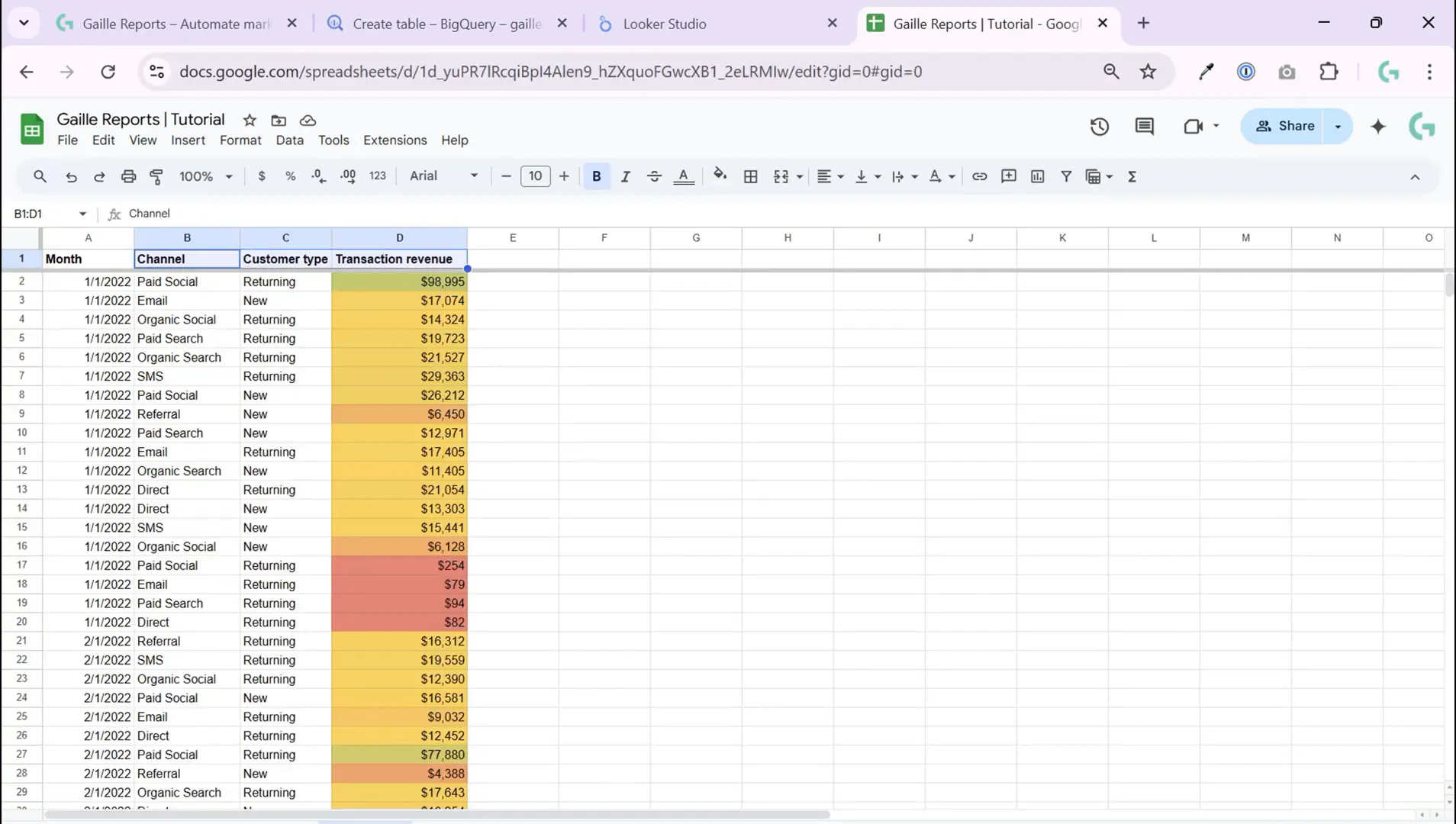Star the Gaille Reports document
This screenshot has width=1456, height=824.
[x=250, y=121]
